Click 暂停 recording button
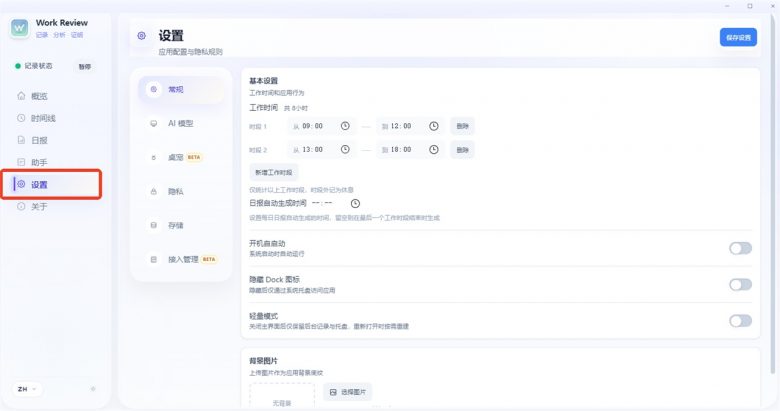Viewport: 780px width, 411px height. coord(85,66)
